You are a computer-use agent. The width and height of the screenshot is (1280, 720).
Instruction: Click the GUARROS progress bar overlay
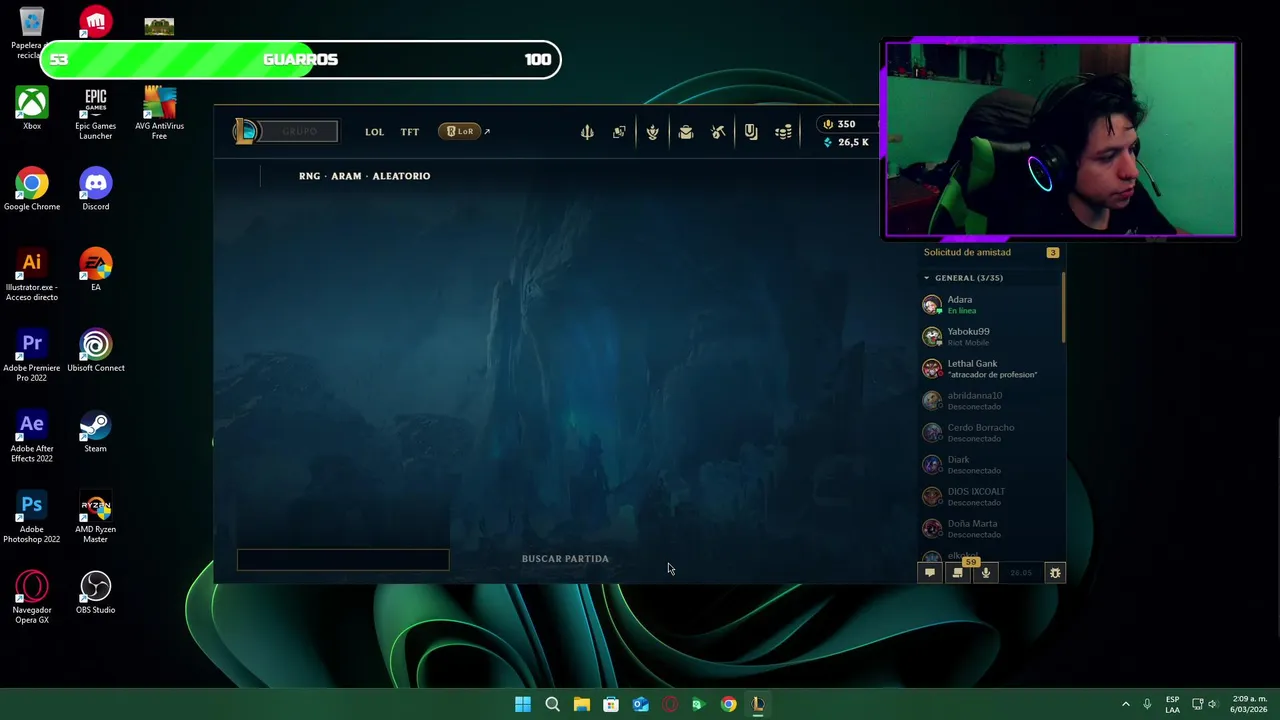coord(300,60)
